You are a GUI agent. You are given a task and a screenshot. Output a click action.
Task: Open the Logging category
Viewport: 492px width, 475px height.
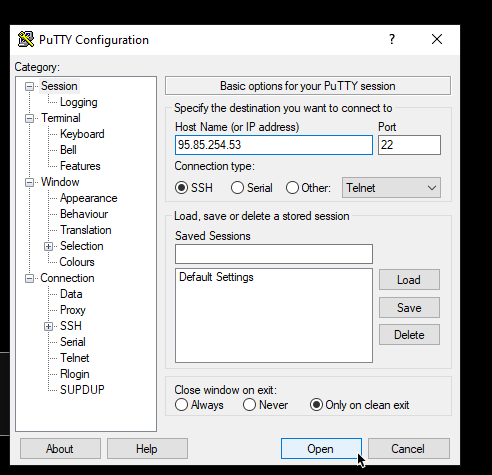tap(79, 102)
